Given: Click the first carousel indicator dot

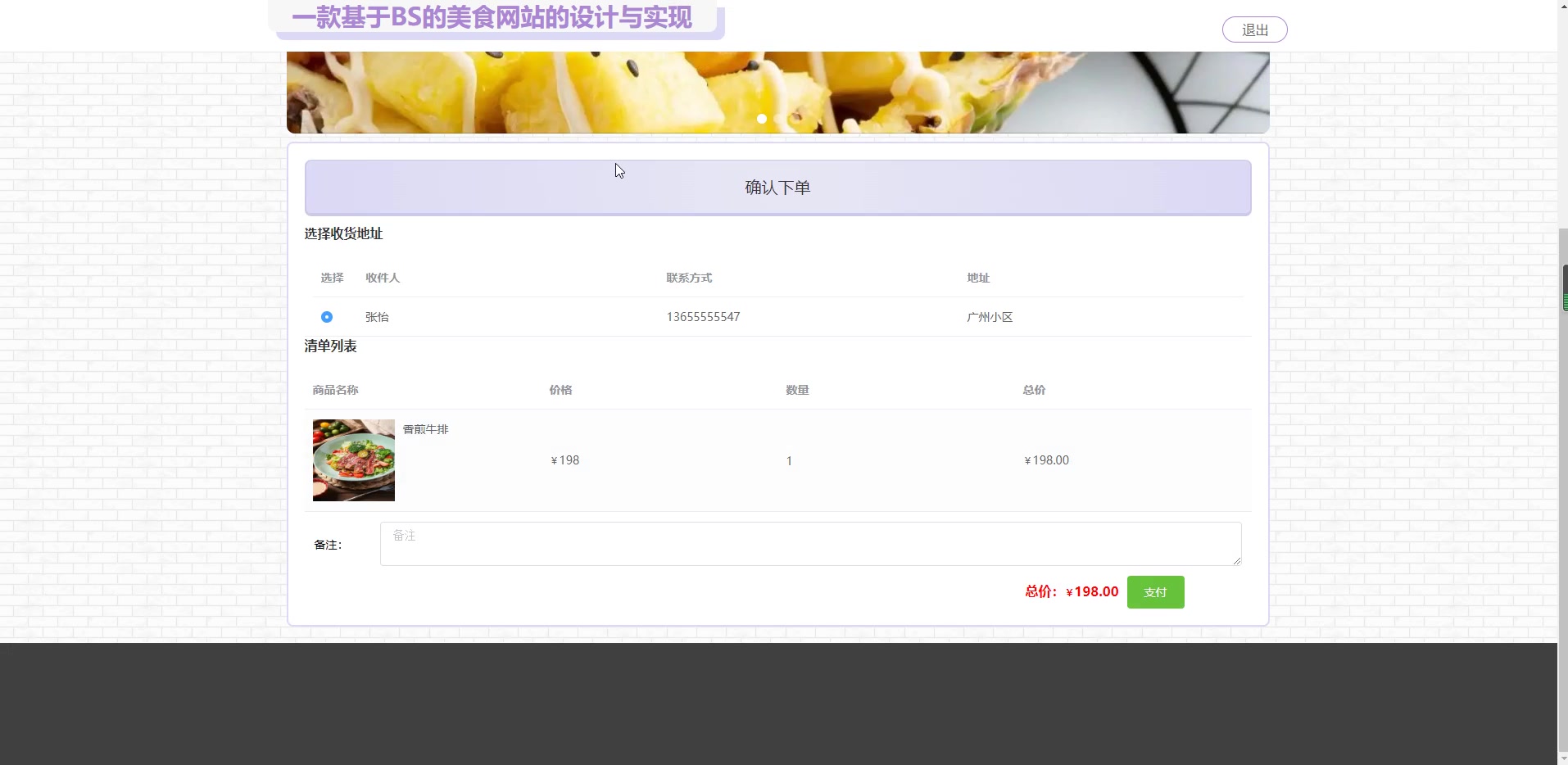Looking at the screenshot, I should click(x=761, y=119).
